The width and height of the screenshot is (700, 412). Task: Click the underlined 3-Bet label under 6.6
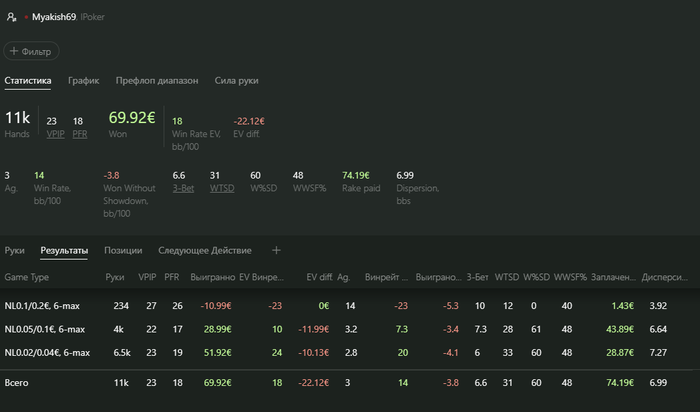coord(183,186)
